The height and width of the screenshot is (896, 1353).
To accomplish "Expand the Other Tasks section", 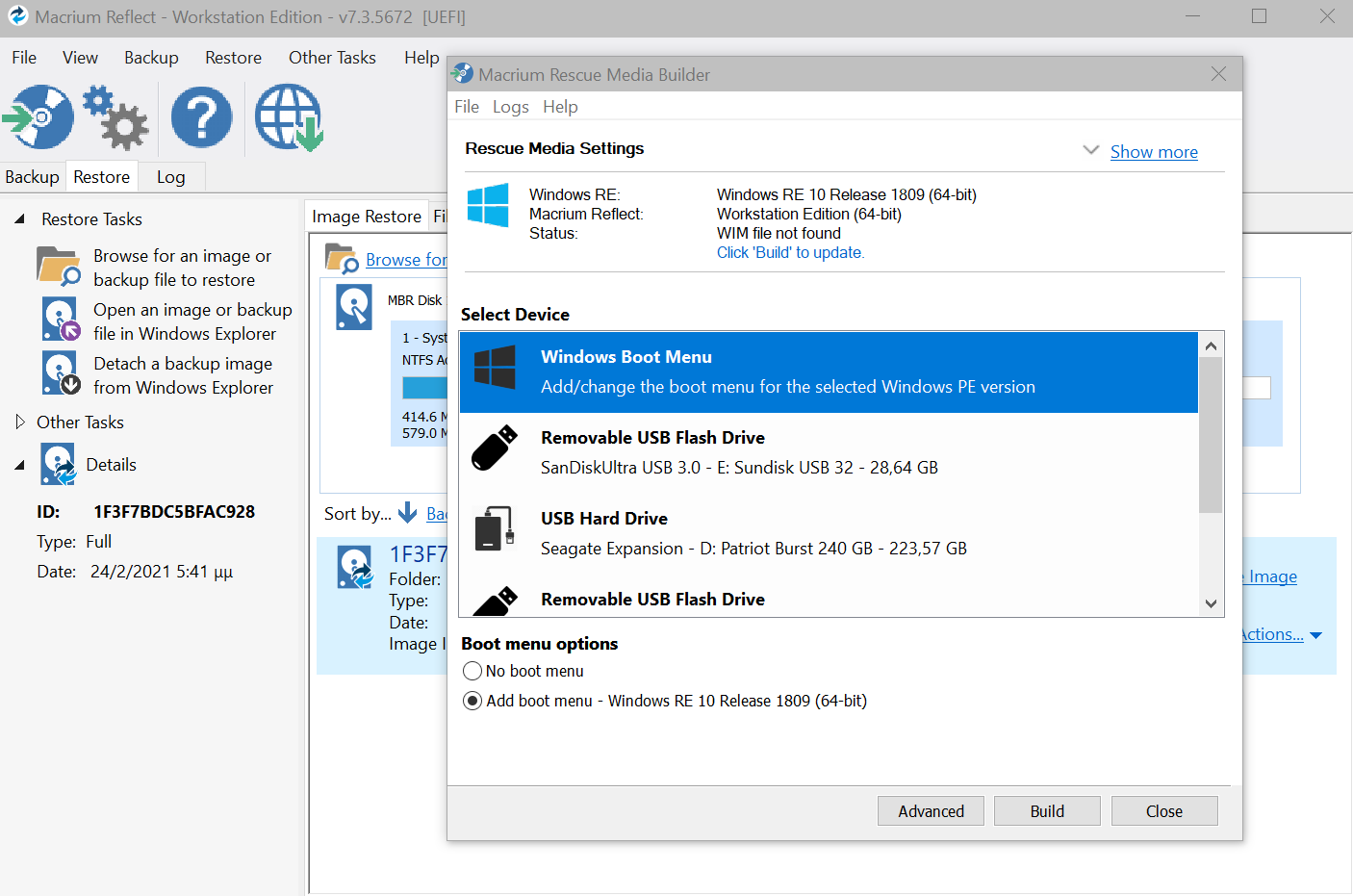I will (20, 422).
